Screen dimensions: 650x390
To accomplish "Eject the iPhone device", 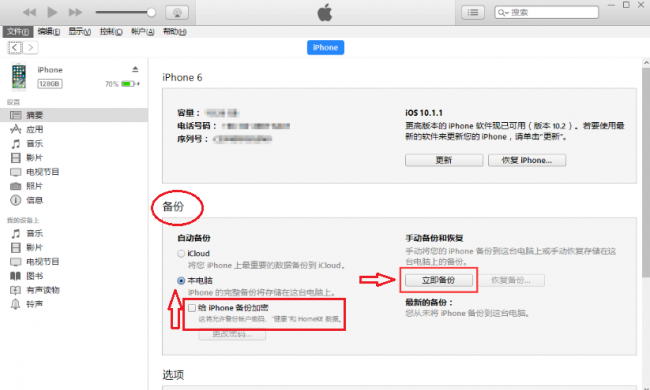I will point(135,69).
